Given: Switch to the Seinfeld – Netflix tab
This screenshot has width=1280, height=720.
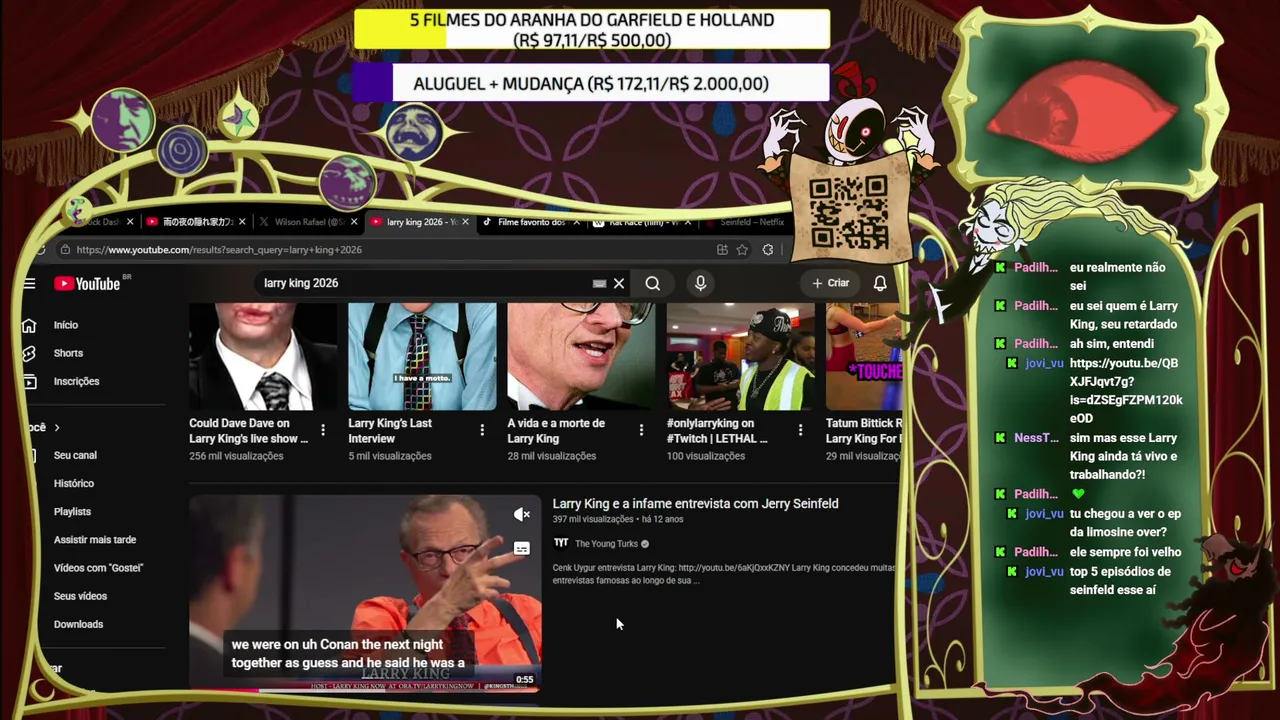Looking at the screenshot, I should (x=746, y=222).
